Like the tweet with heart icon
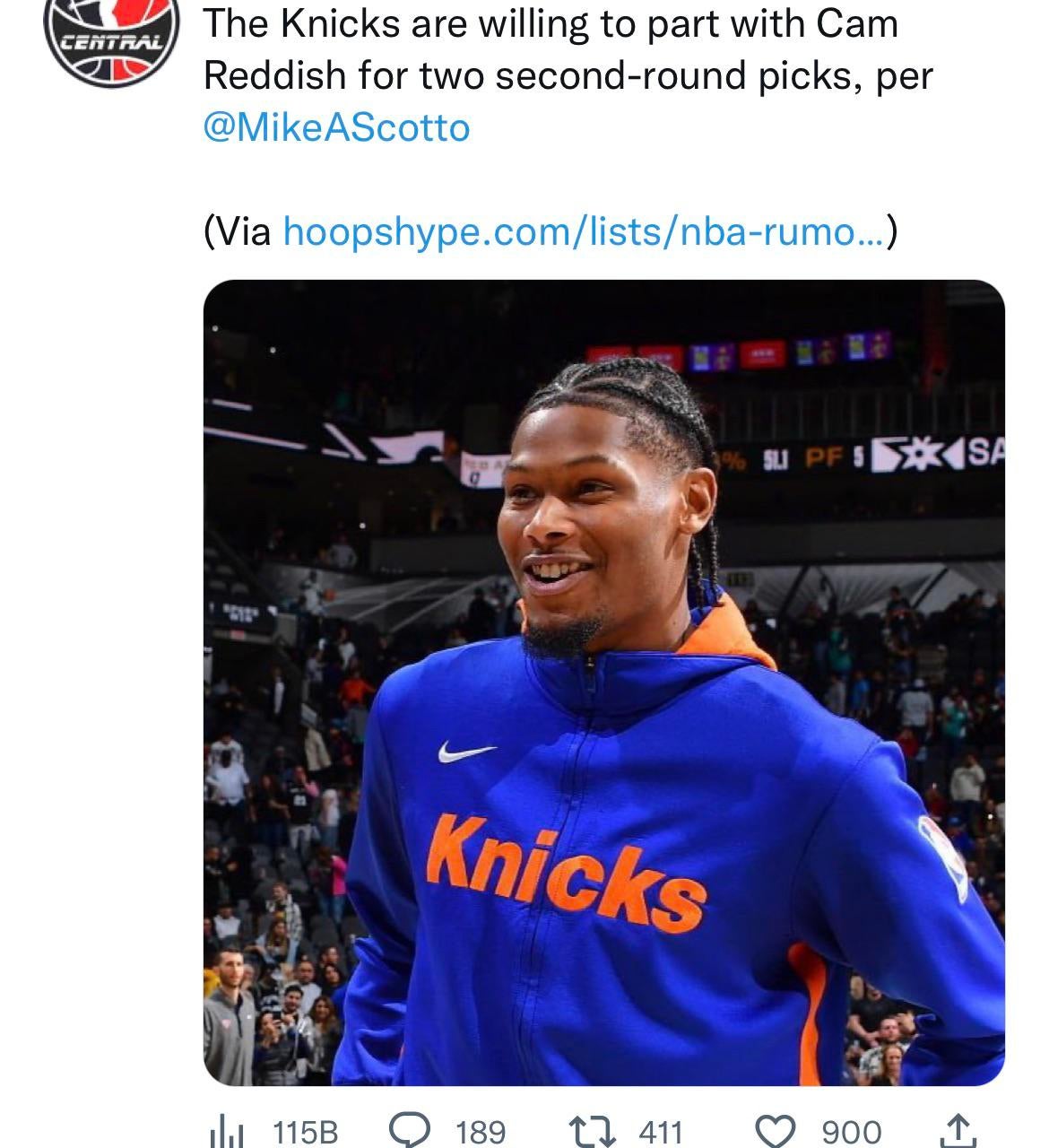This screenshot has height=1148, width=1049. click(776, 1131)
